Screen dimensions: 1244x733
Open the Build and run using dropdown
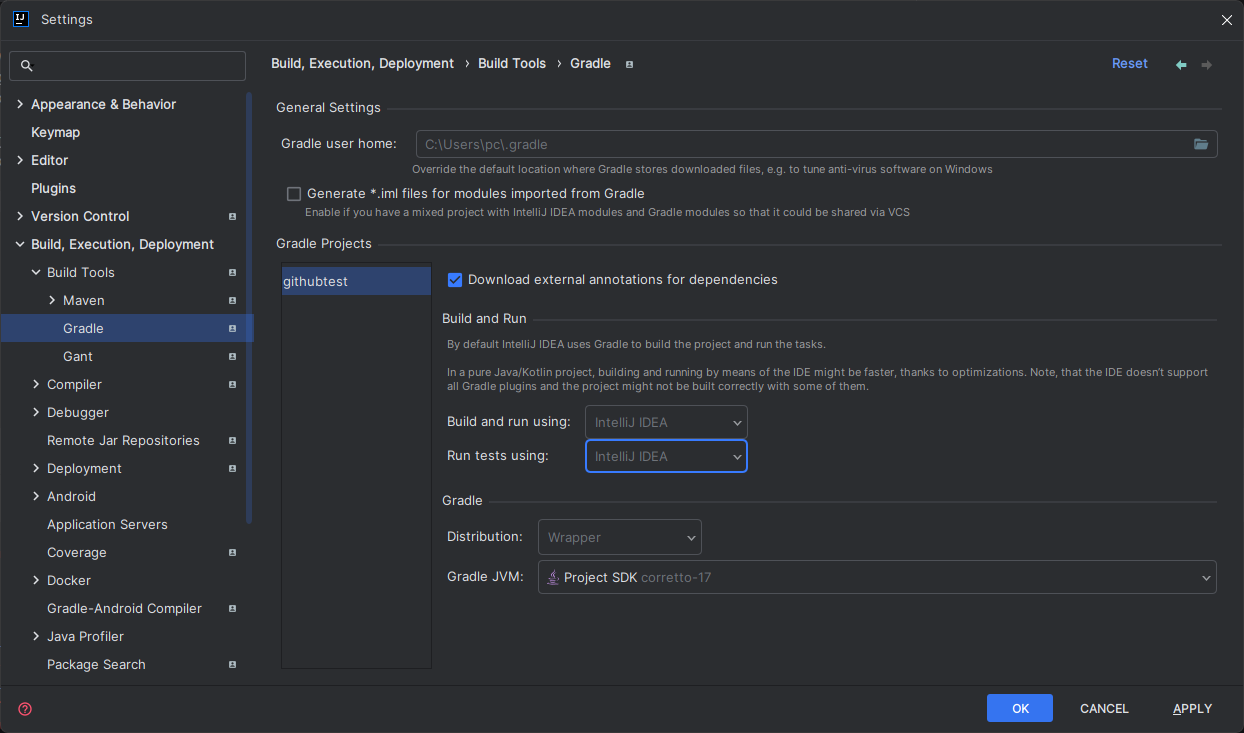[666, 422]
